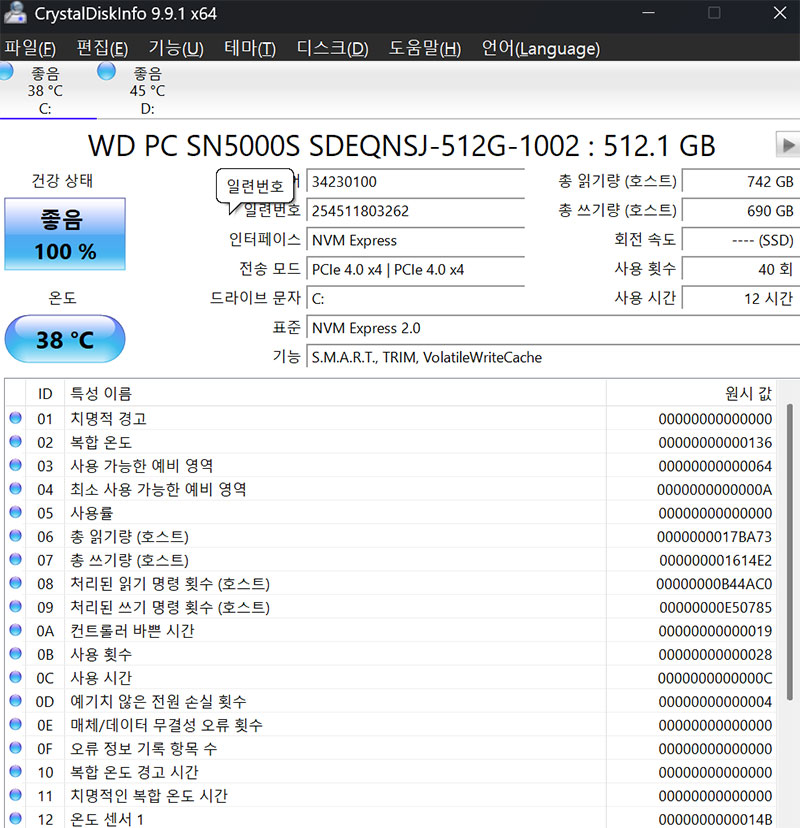
Task: Click the blue status orb for D: drive
Action: [106, 71]
